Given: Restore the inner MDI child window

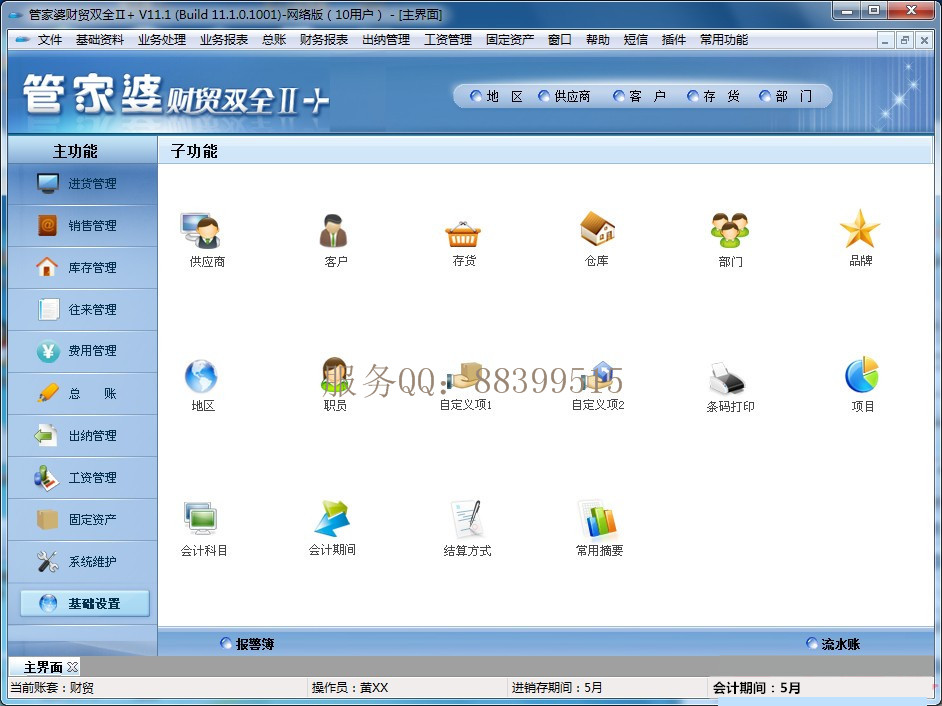Looking at the screenshot, I should 904,40.
